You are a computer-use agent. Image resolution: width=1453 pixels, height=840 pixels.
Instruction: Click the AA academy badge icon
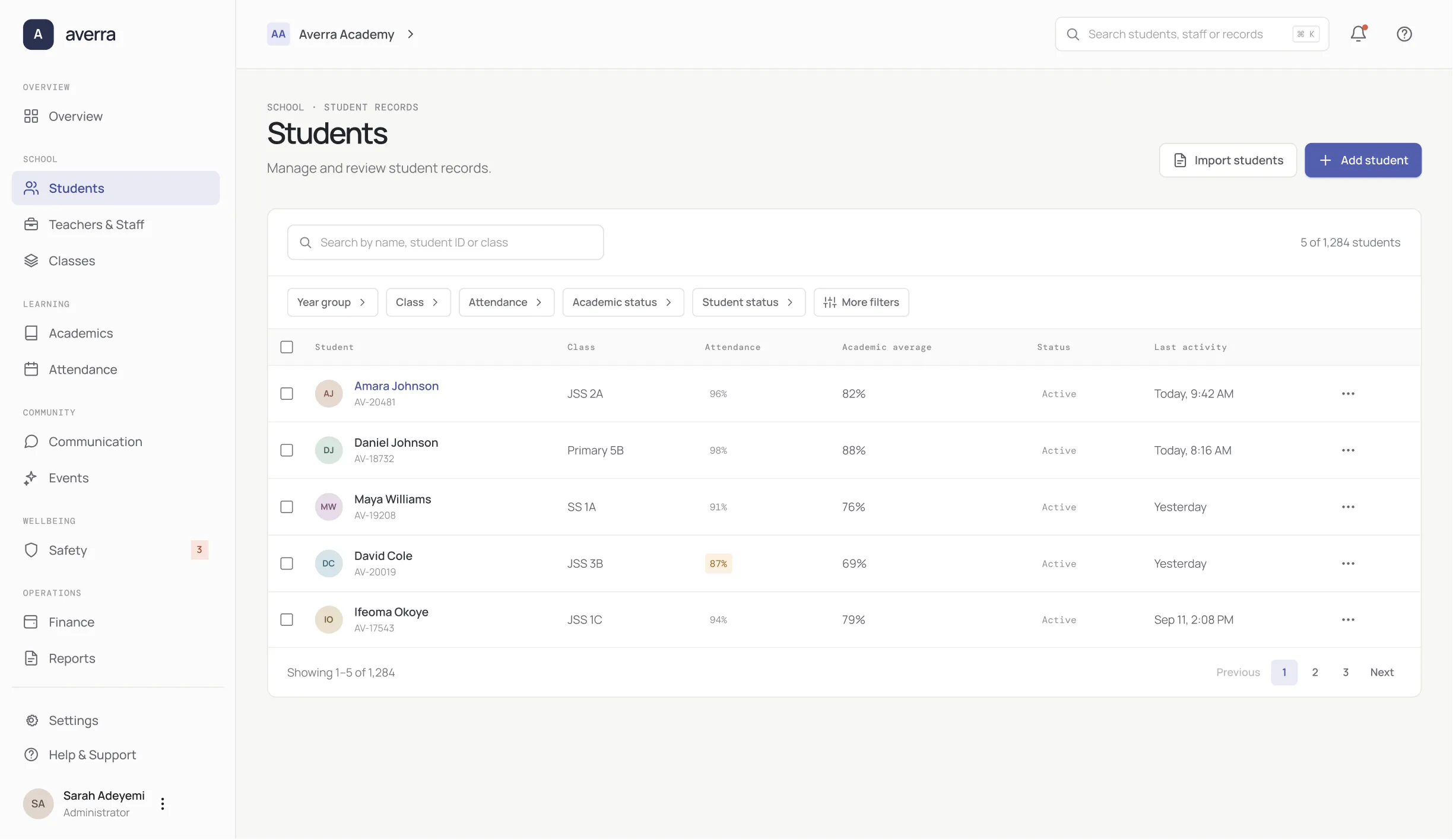tap(278, 34)
